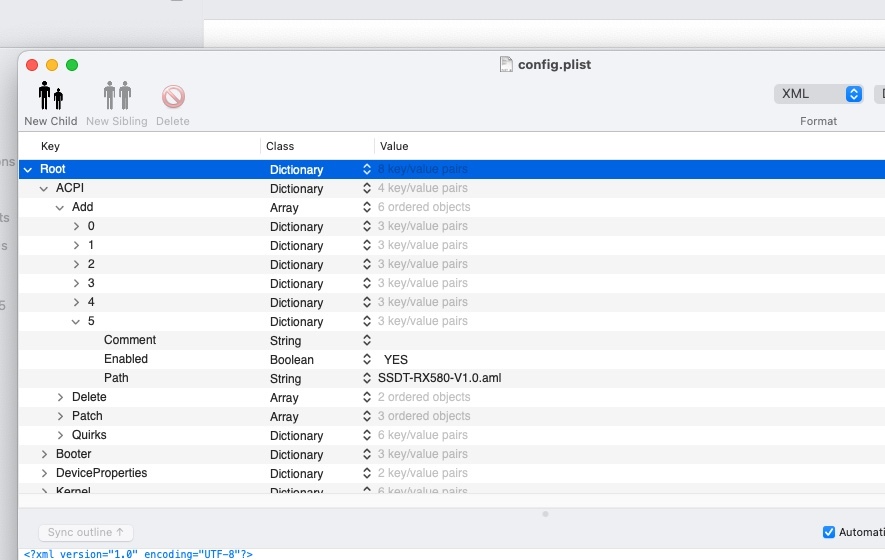Open the XML format dropdown
This screenshot has width=885, height=560.
[x=818, y=94]
